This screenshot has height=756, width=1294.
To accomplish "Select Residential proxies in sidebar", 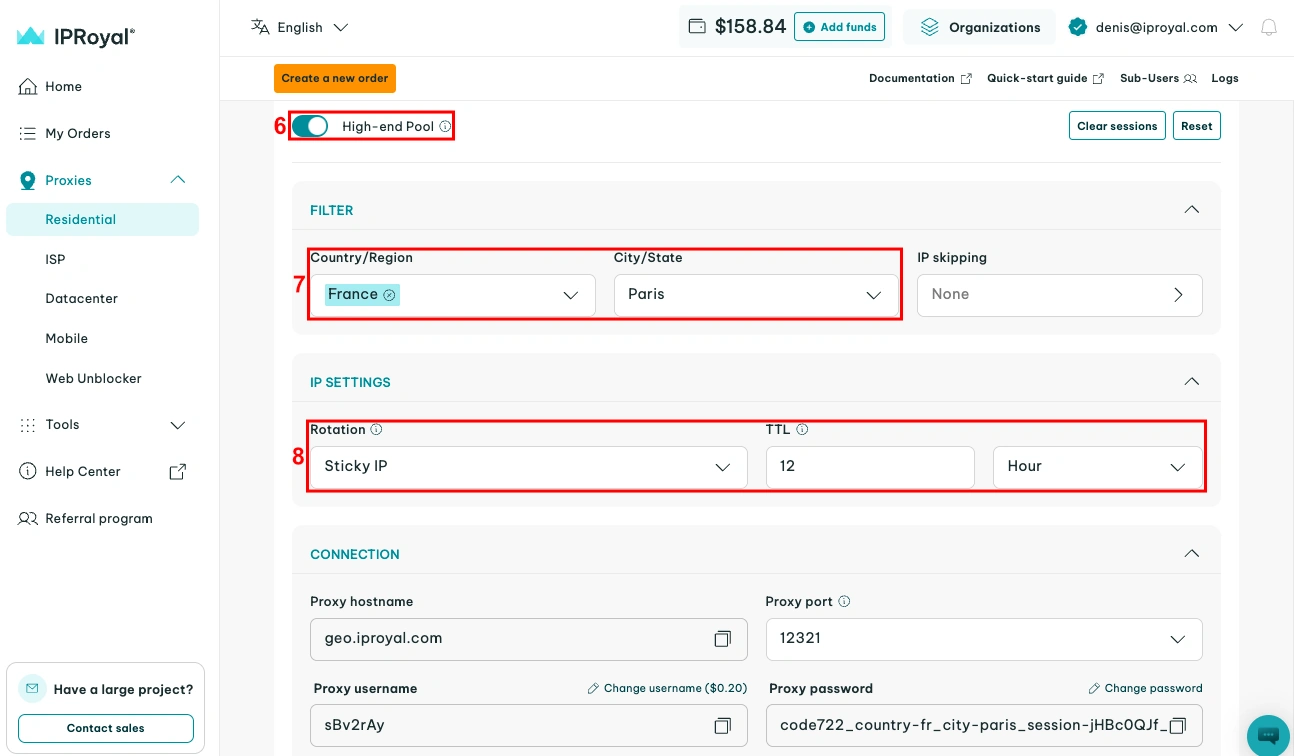I will (102, 220).
